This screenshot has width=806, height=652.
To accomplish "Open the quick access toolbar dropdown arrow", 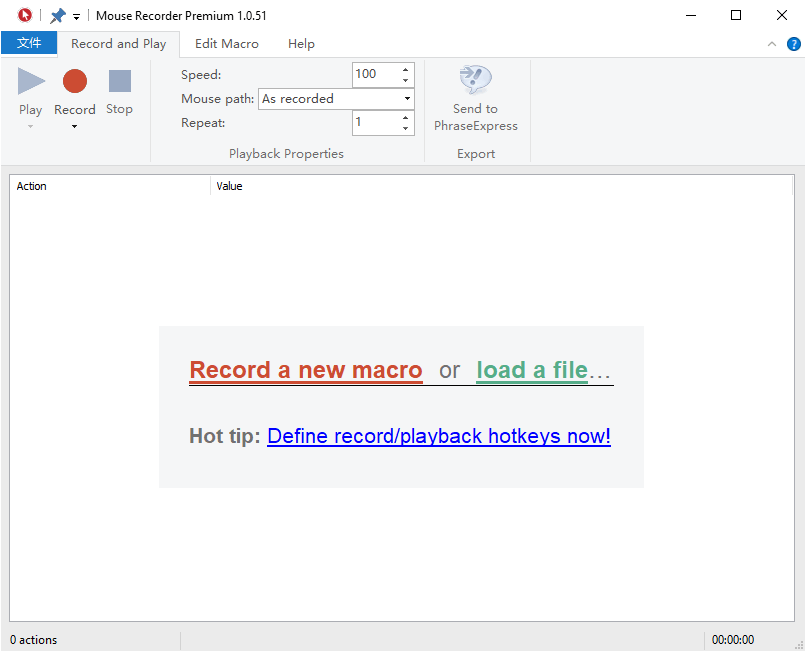I will click(76, 16).
